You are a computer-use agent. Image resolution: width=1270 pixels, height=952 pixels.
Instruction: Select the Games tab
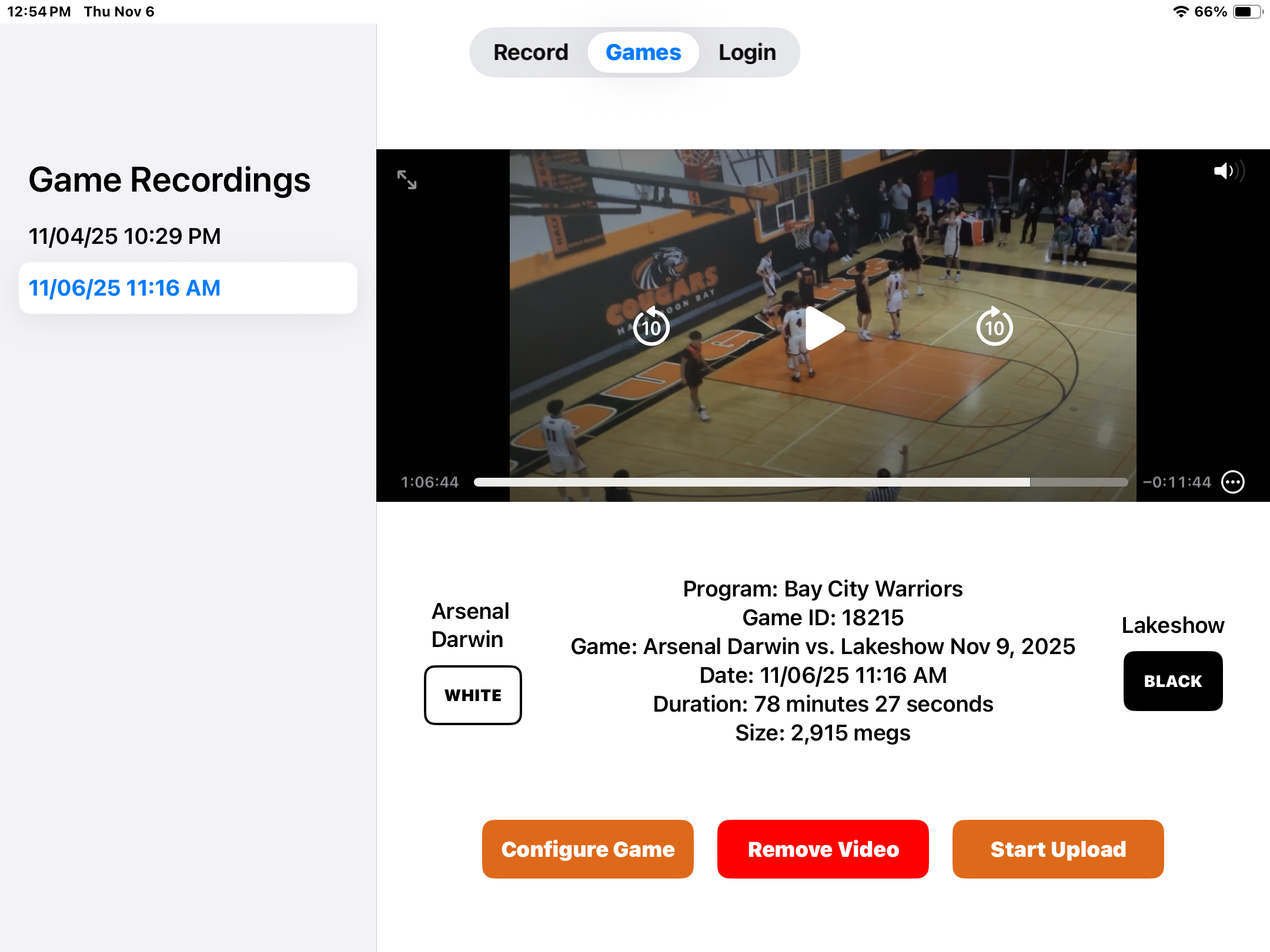tap(643, 52)
